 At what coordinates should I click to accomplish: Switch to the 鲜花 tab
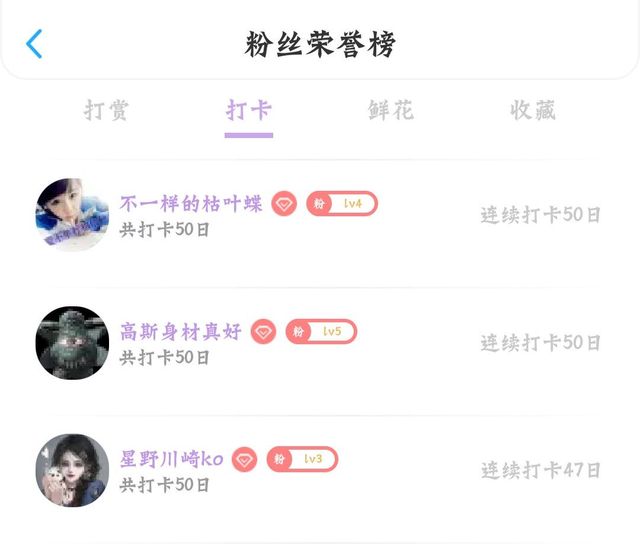tap(391, 110)
